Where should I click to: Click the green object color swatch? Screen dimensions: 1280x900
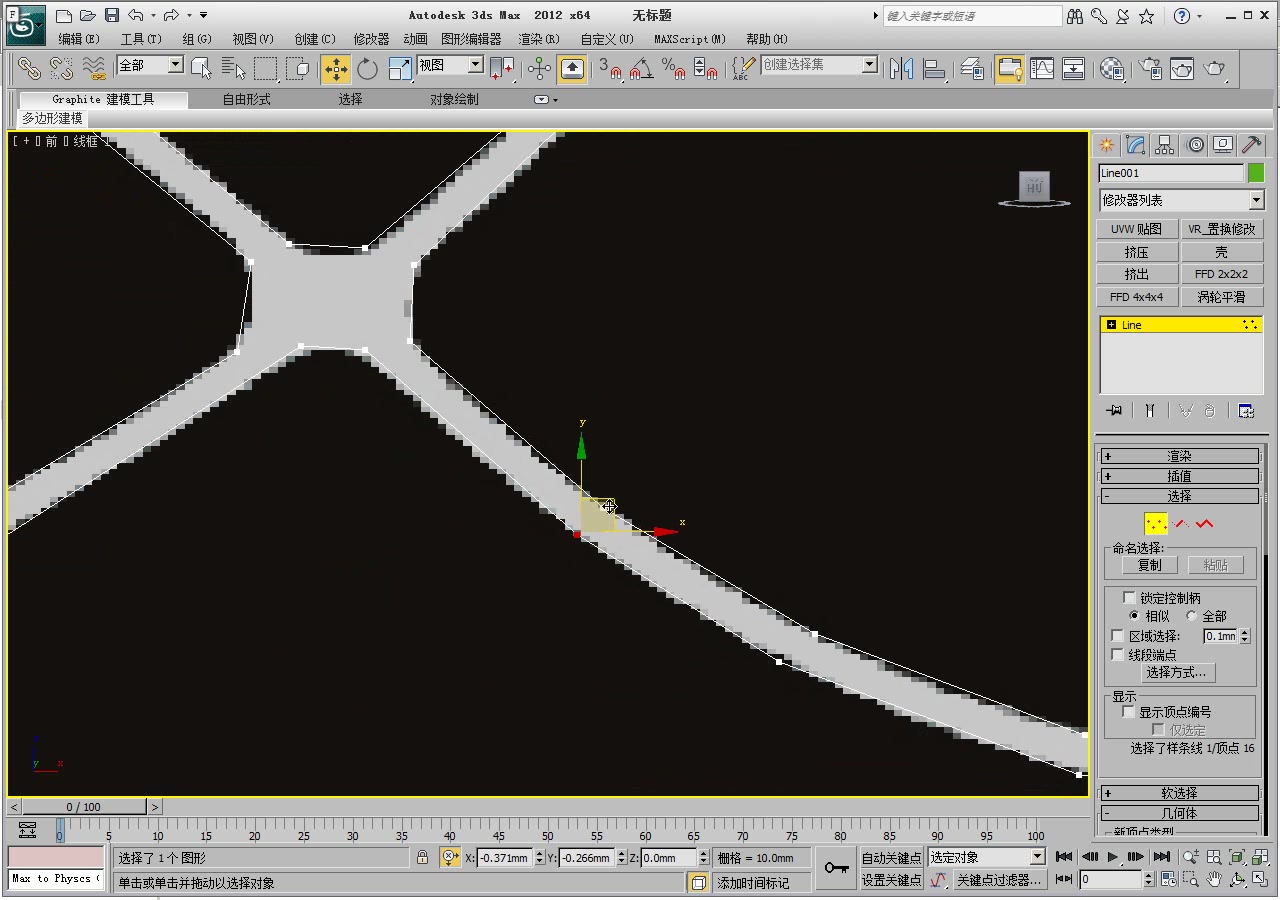1256,172
